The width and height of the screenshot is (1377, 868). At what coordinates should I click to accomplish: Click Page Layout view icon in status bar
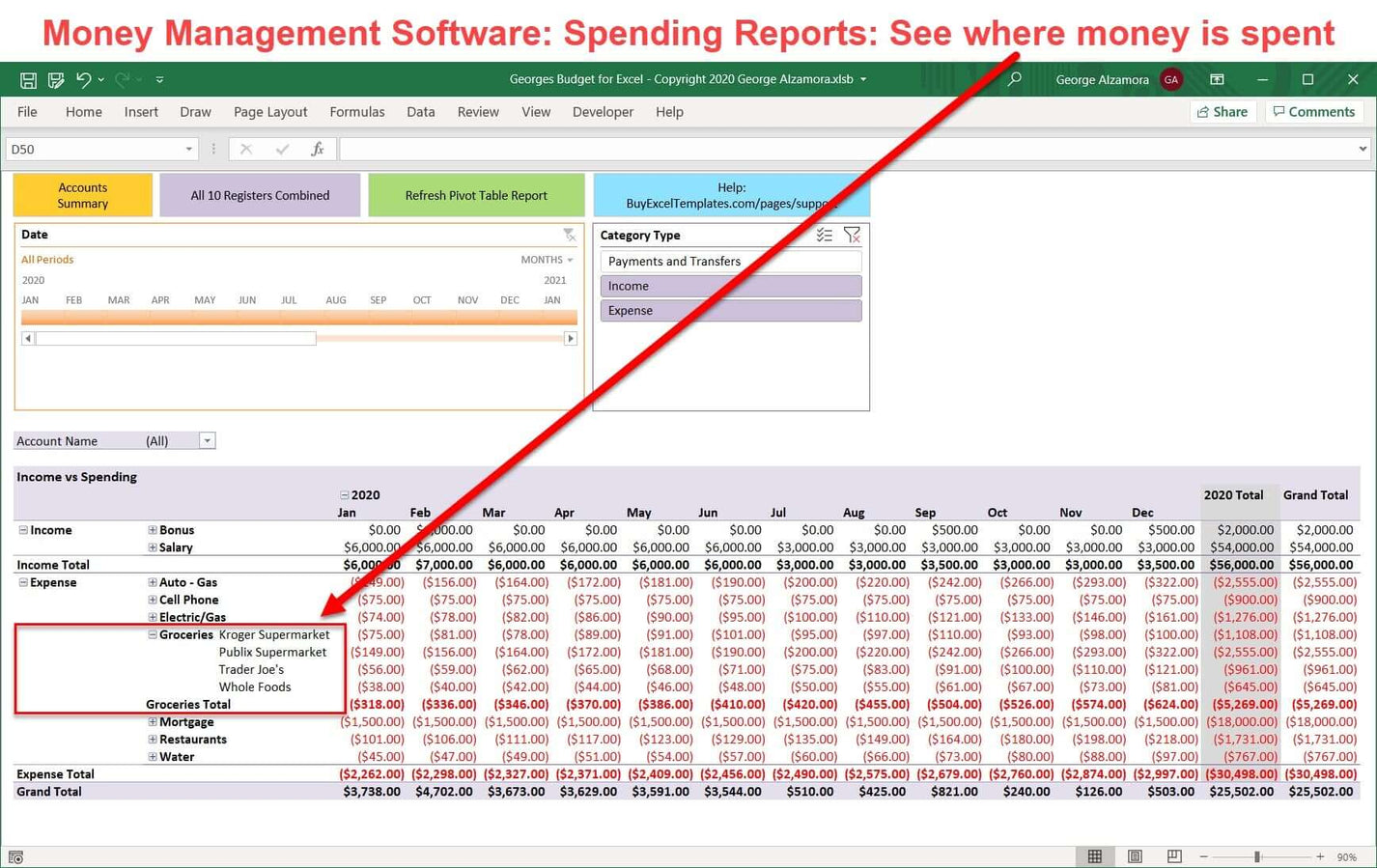coord(1135,855)
